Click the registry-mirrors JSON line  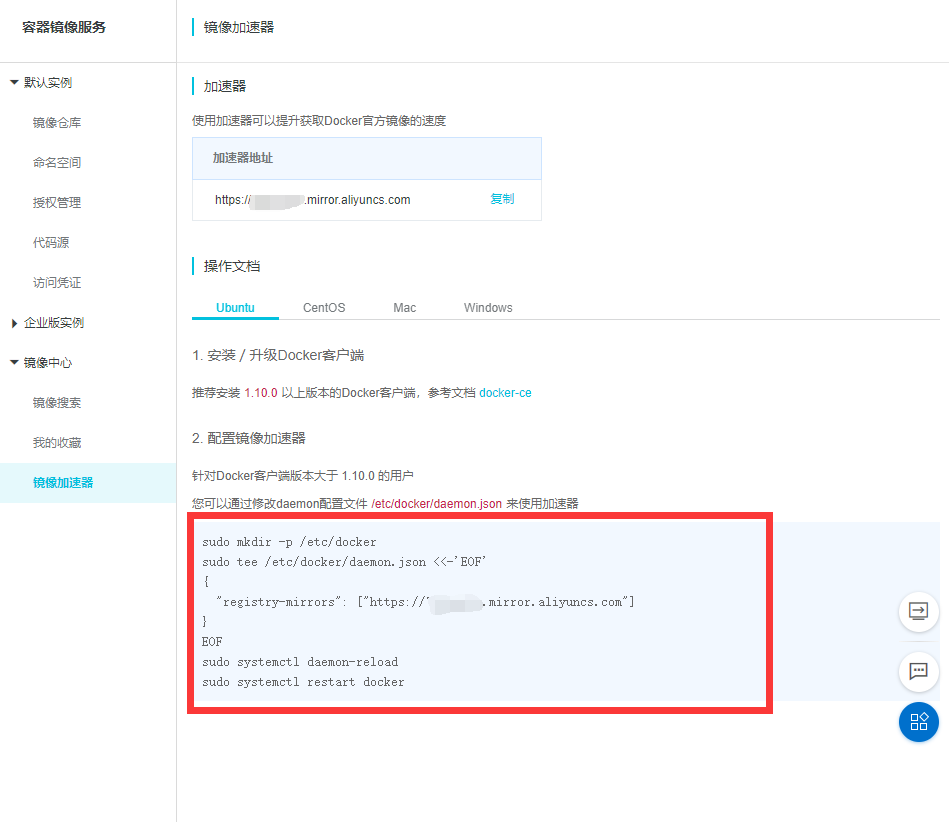click(x=425, y=602)
